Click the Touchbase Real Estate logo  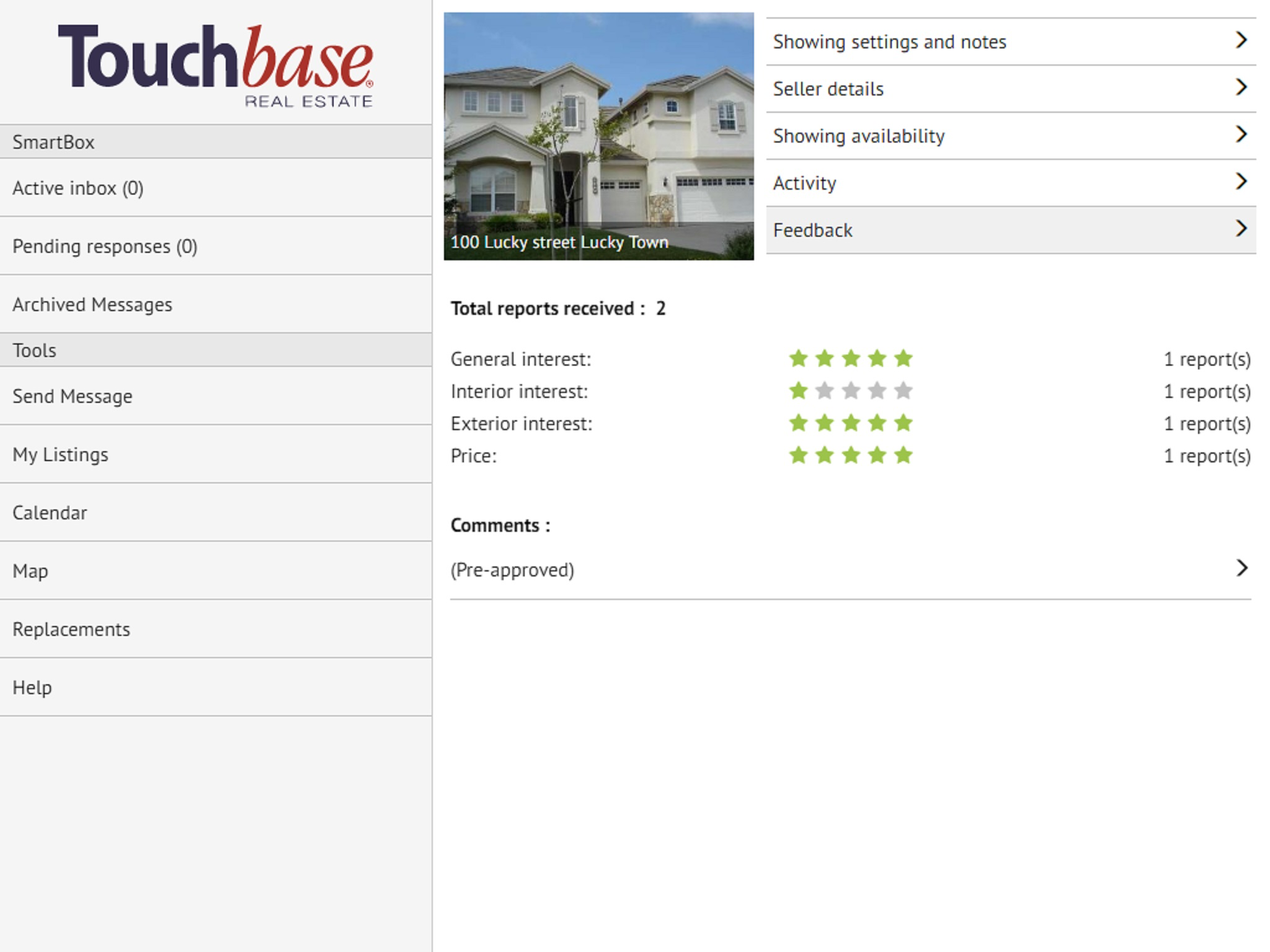tap(215, 65)
